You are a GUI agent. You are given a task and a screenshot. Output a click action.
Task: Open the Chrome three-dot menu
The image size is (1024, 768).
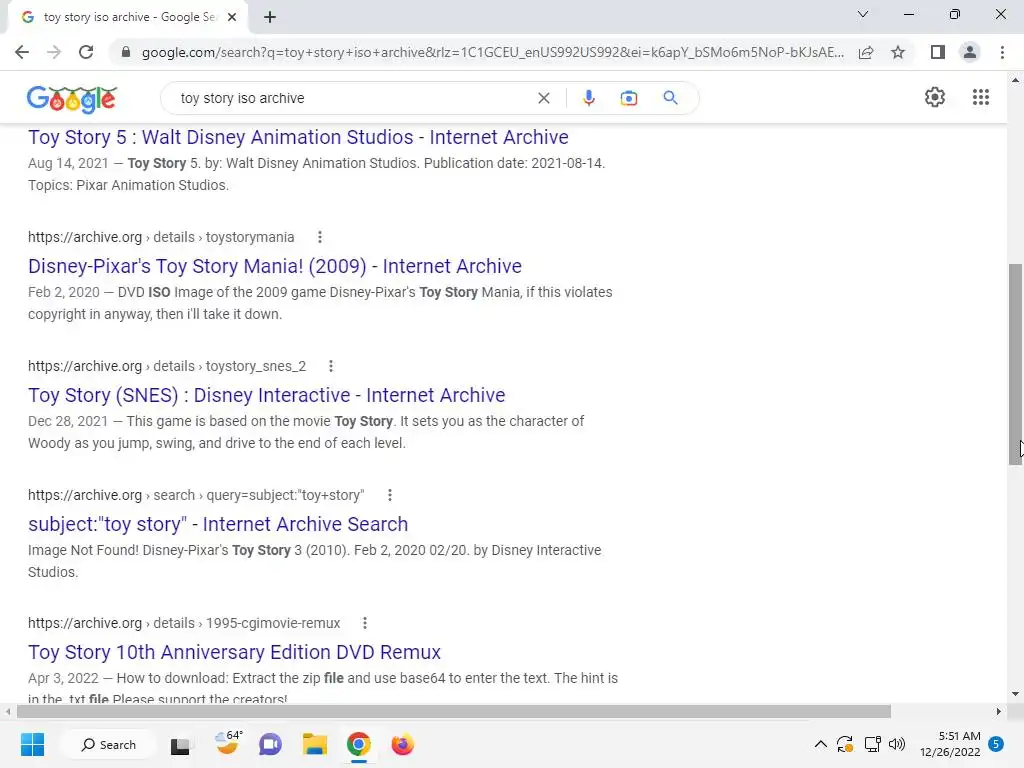pyautogui.click(x=1002, y=52)
